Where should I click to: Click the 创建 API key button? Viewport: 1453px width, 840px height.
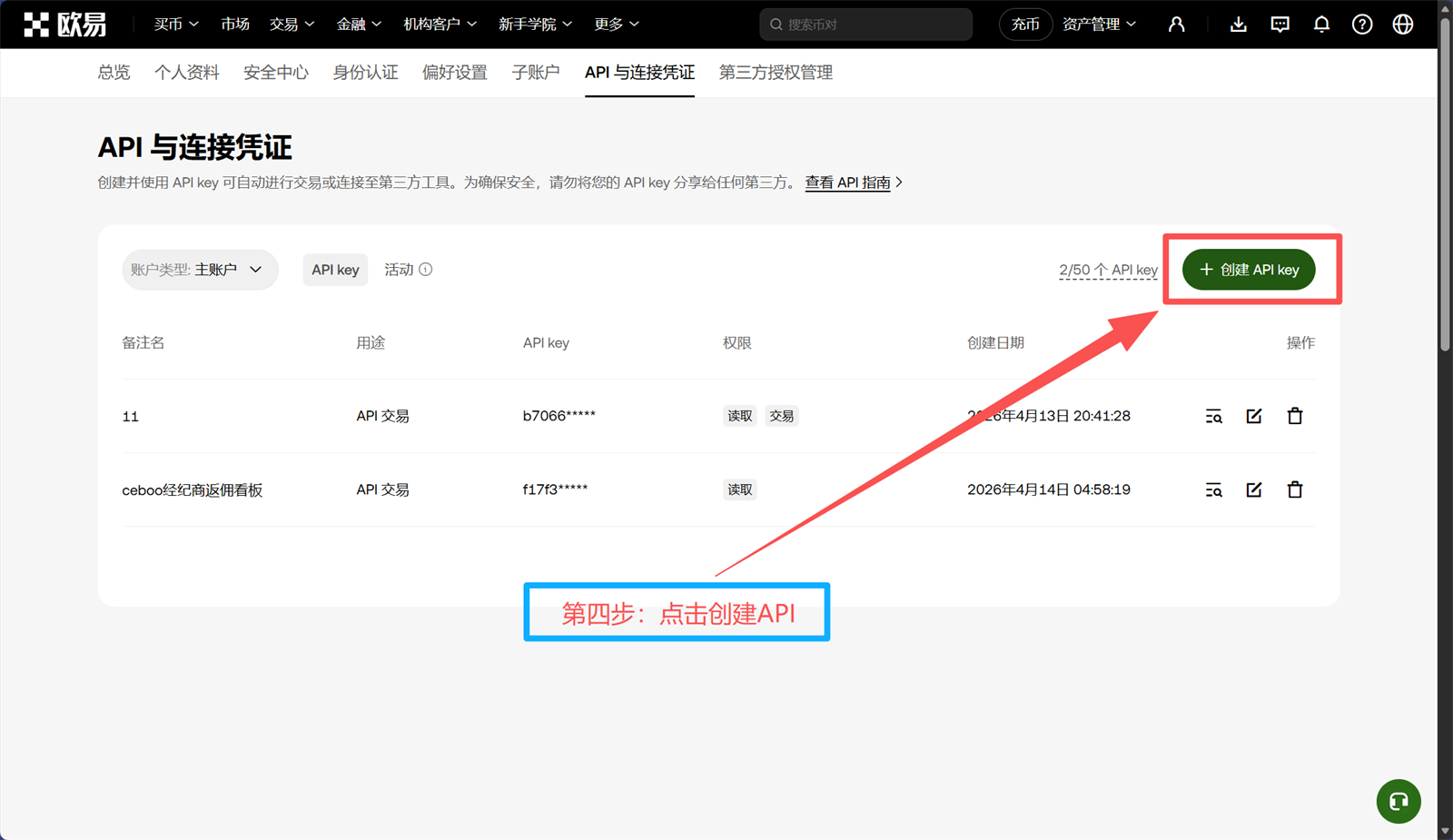pyautogui.click(x=1249, y=270)
